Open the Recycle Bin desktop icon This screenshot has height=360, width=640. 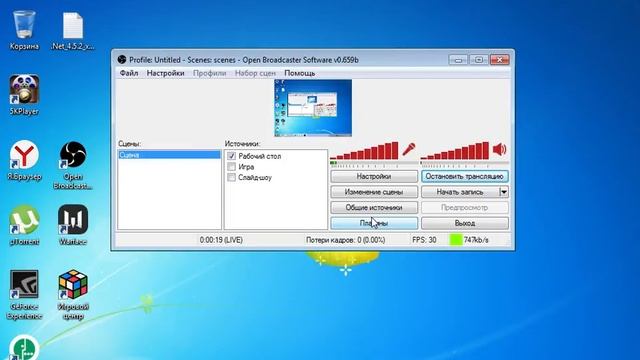(24, 30)
